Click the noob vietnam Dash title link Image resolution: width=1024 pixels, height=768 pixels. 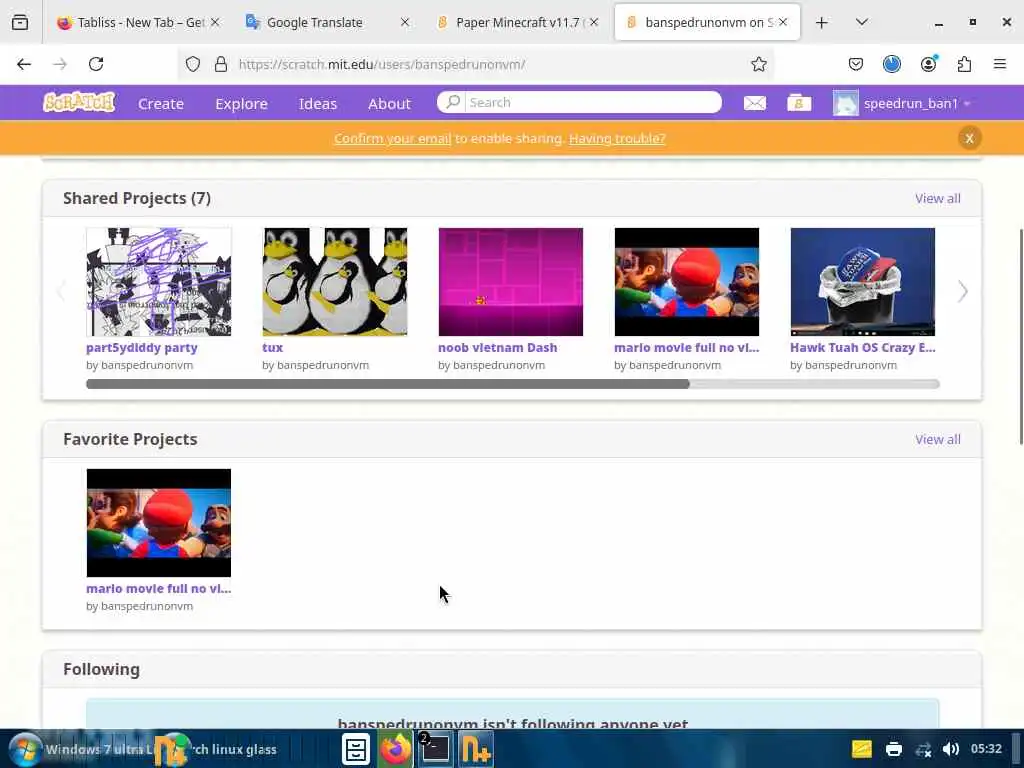click(x=498, y=347)
